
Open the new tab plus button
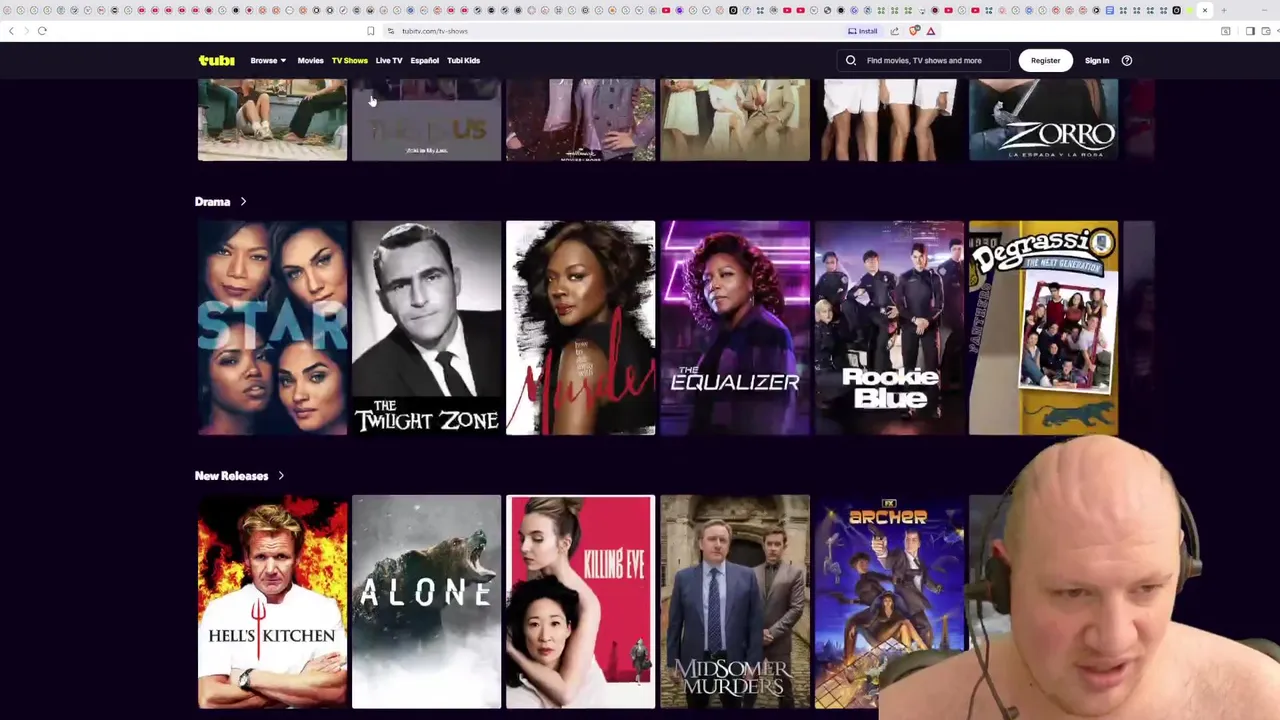point(1223,10)
